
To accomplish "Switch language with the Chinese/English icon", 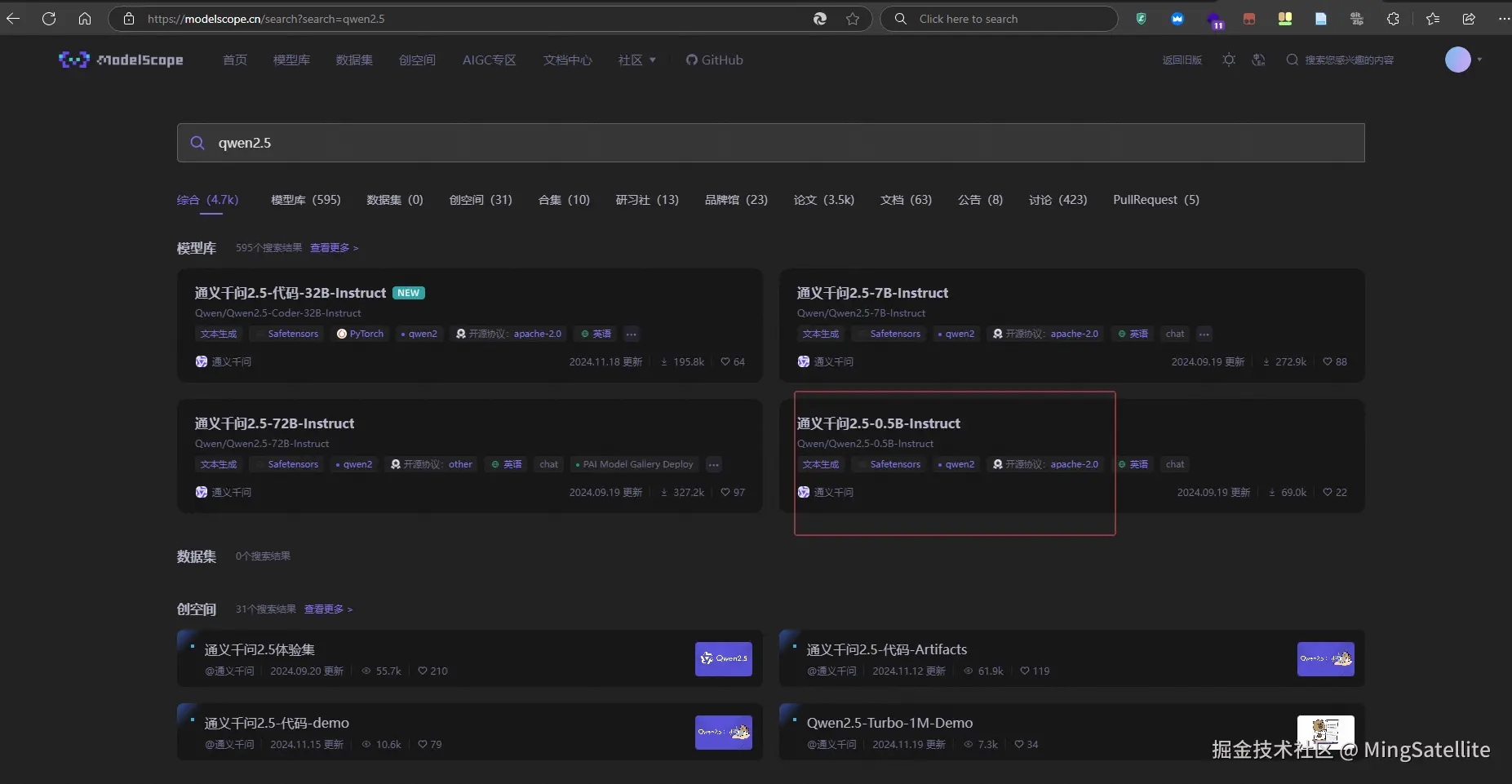I will [1258, 60].
